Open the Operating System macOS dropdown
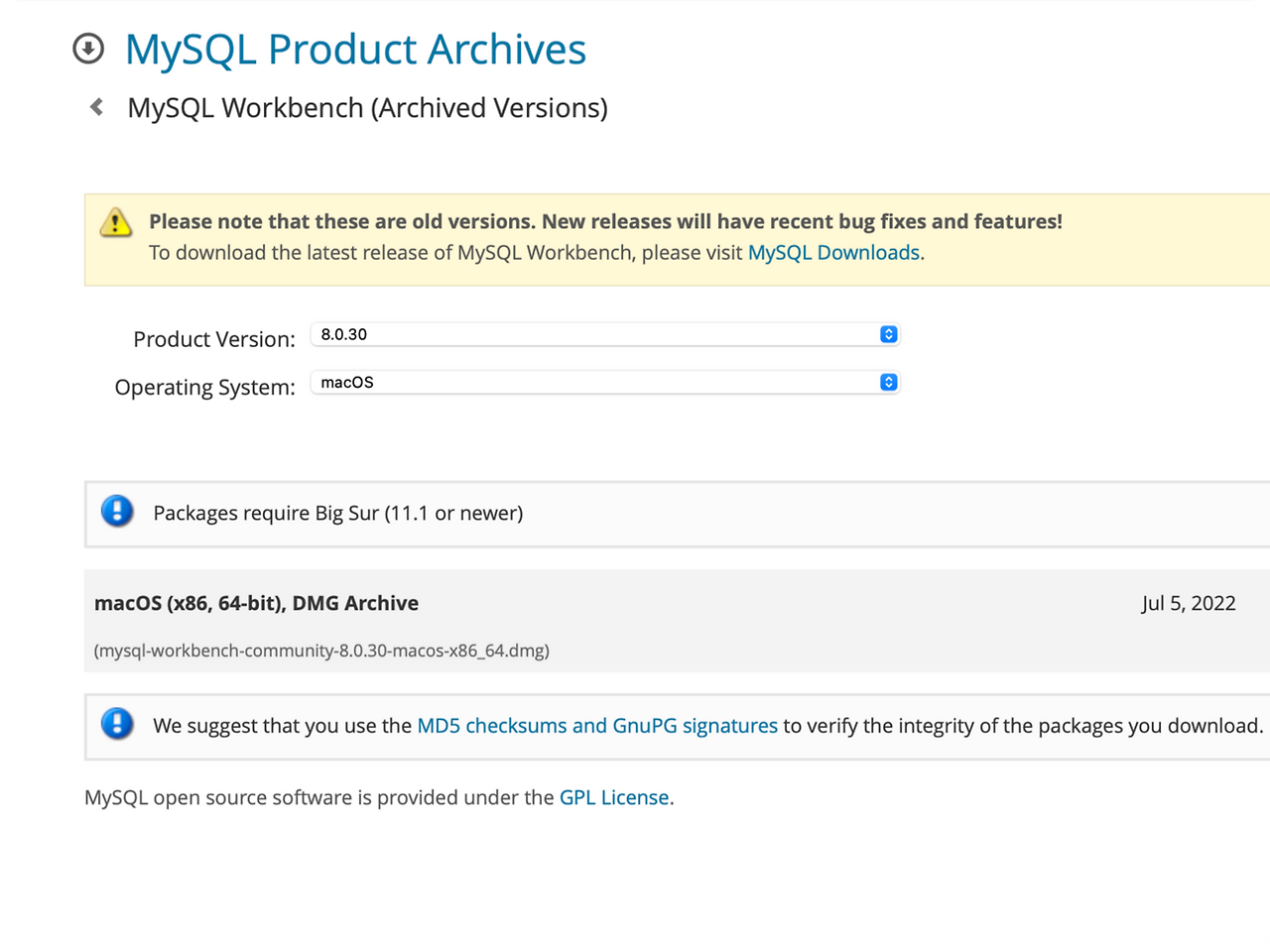1270x952 pixels. pyautogui.click(x=604, y=382)
